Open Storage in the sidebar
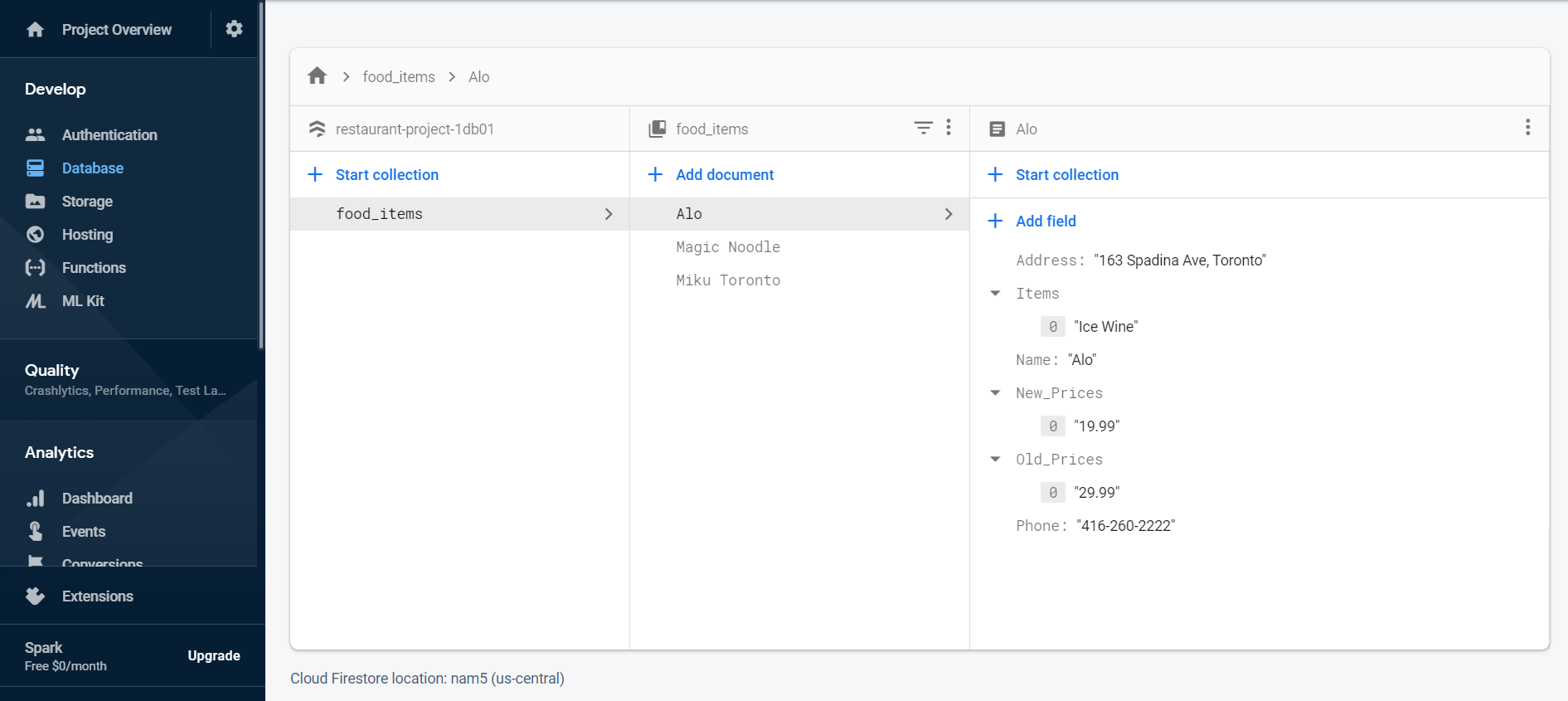 coord(87,202)
